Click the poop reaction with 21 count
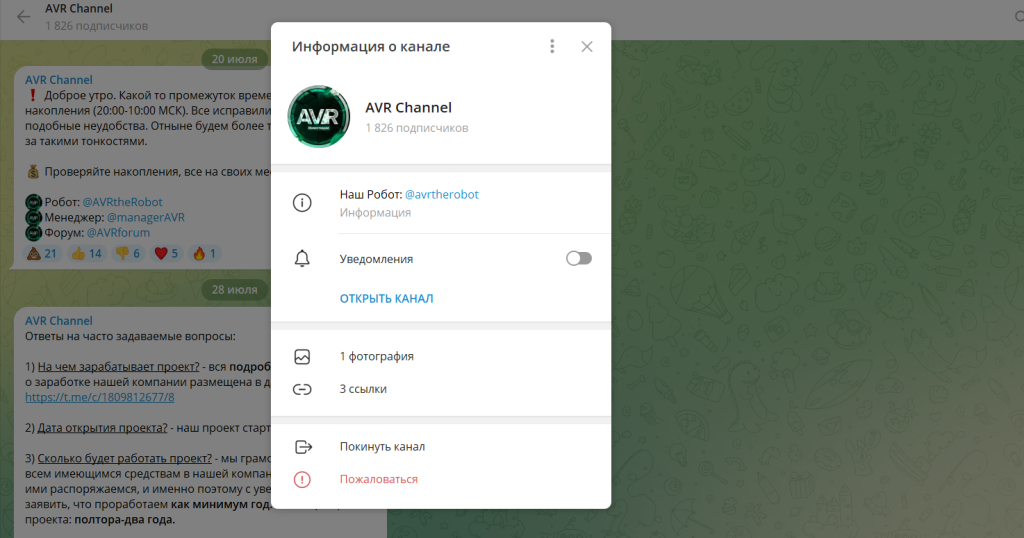This screenshot has width=1024, height=538. [42, 253]
